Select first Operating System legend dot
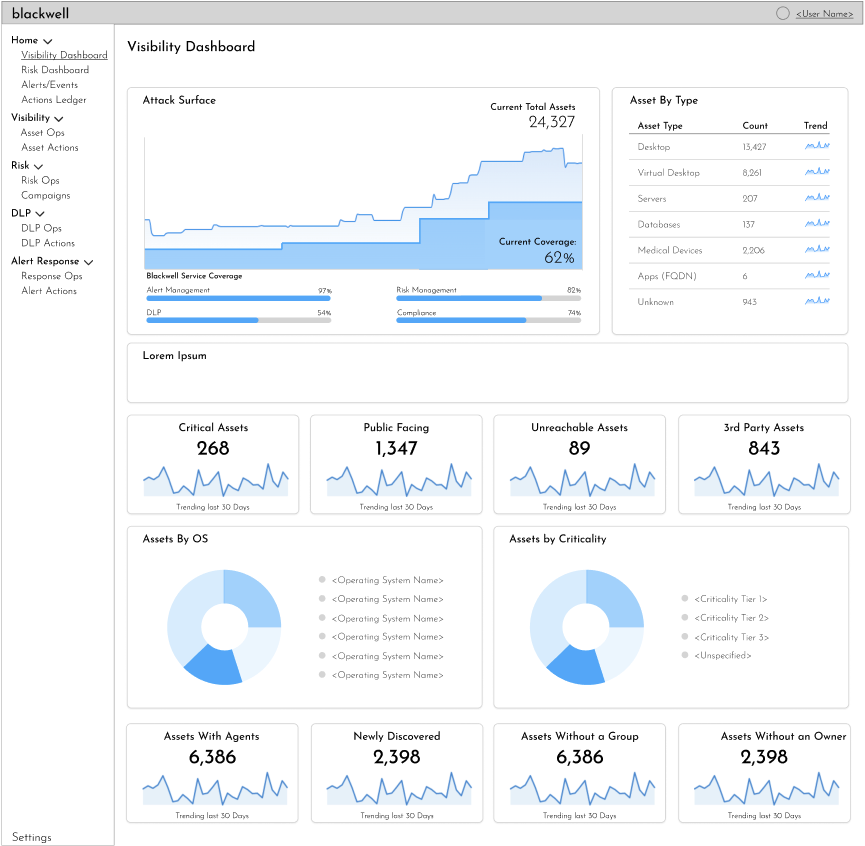This screenshot has width=865, height=846. pos(322,580)
